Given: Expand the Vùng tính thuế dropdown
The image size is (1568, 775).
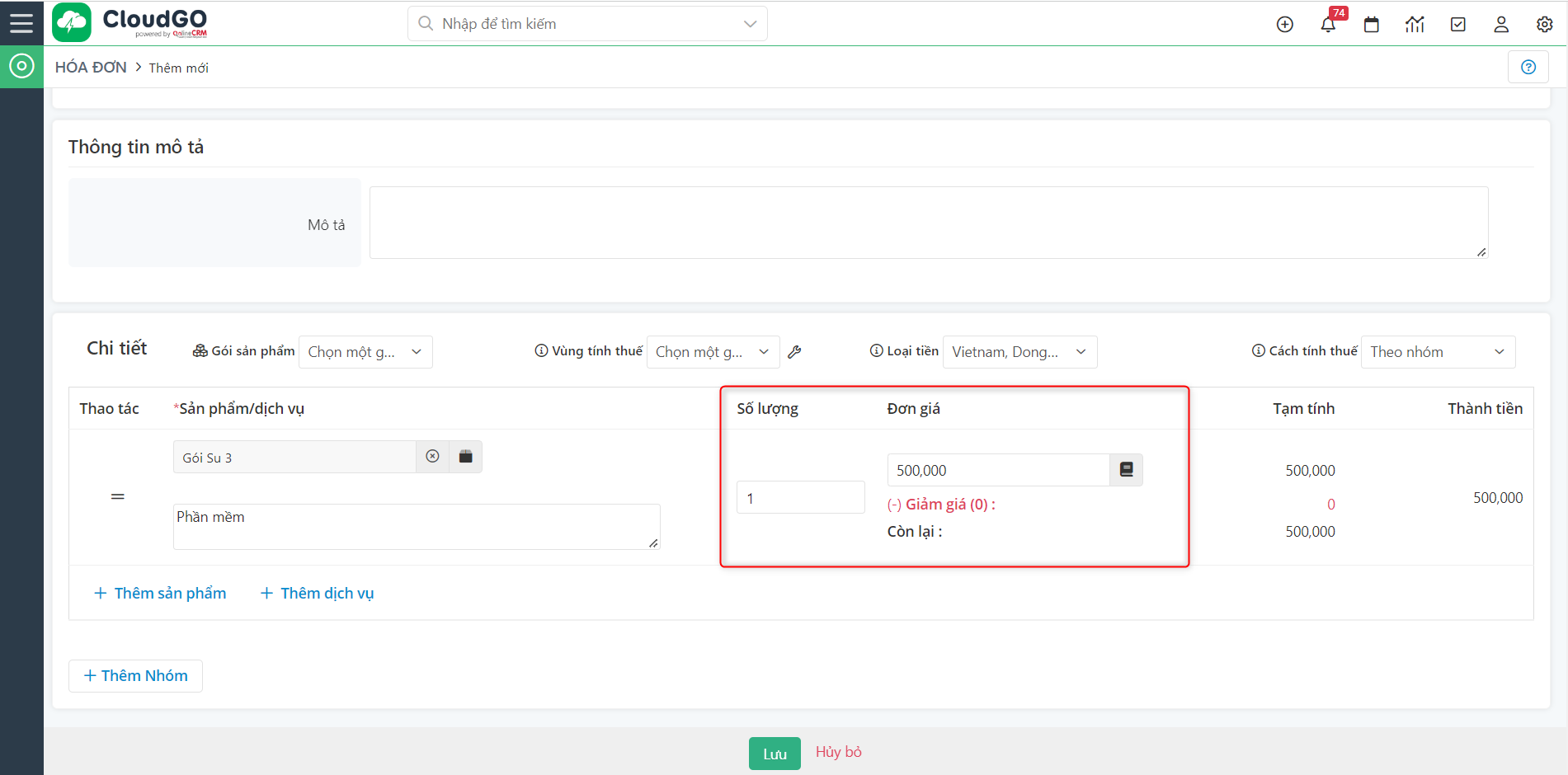Looking at the screenshot, I should coord(713,352).
